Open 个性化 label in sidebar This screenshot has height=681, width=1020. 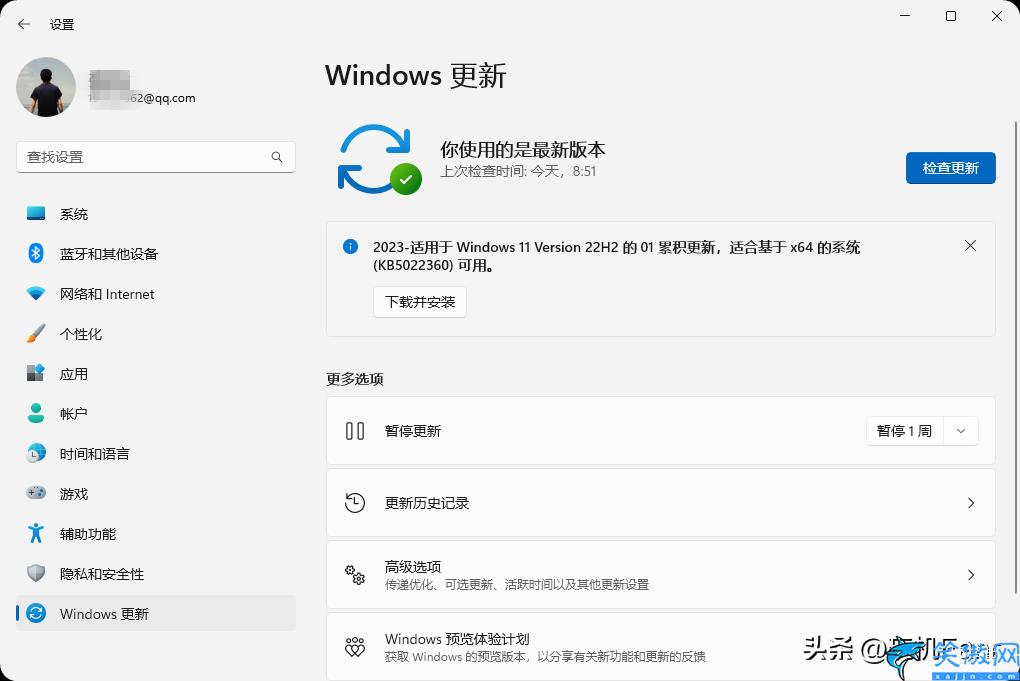coord(81,334)
